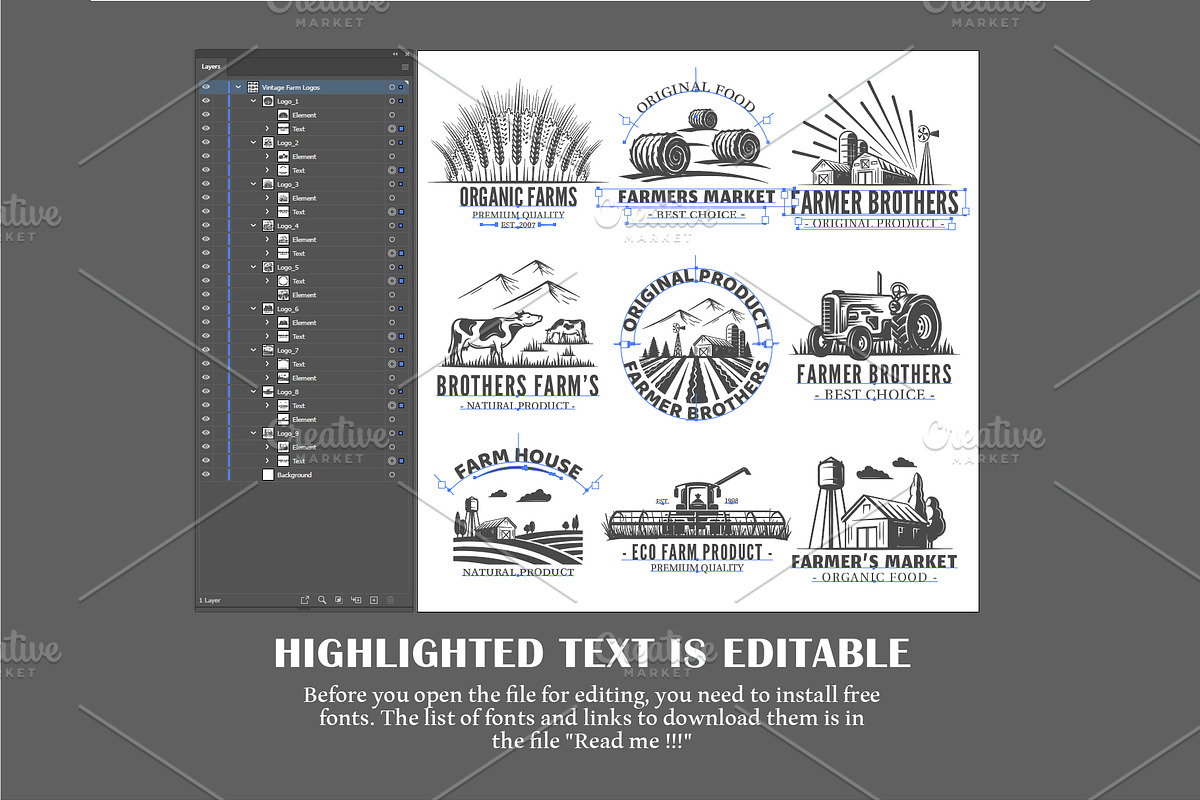1200x800 pixels.
Task: Click target circle of Logo_1 layer
Action: coord(392,102)
